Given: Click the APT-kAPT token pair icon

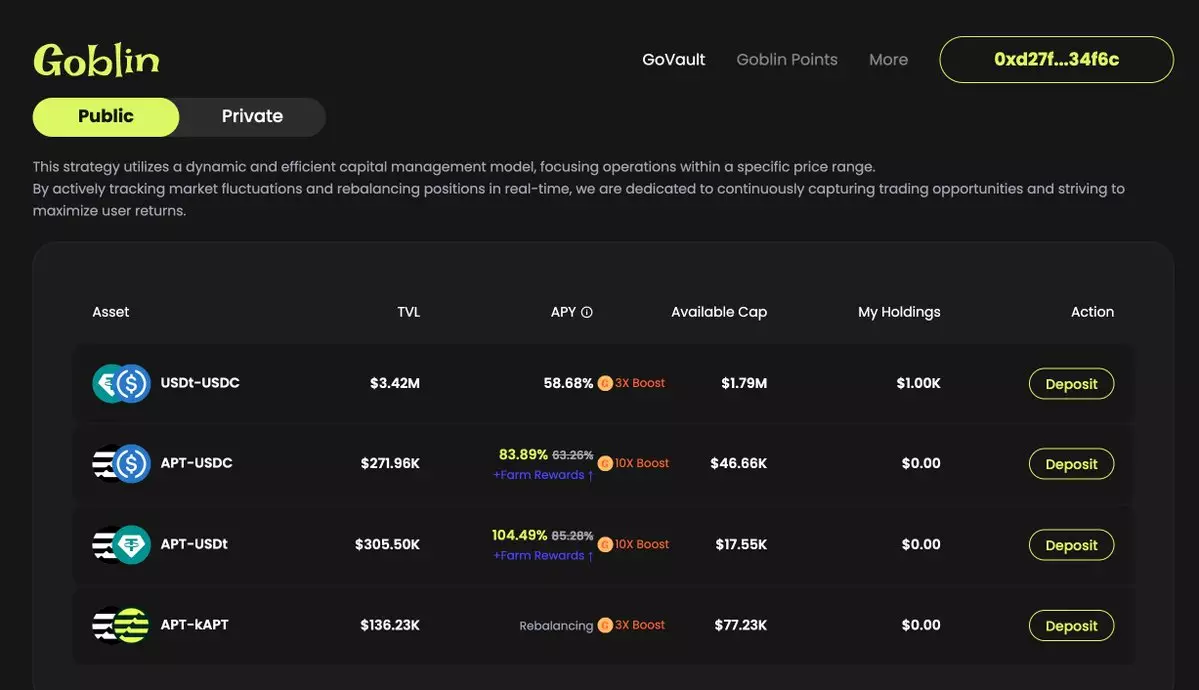Looking at the screenshot, I should [121, 625].
